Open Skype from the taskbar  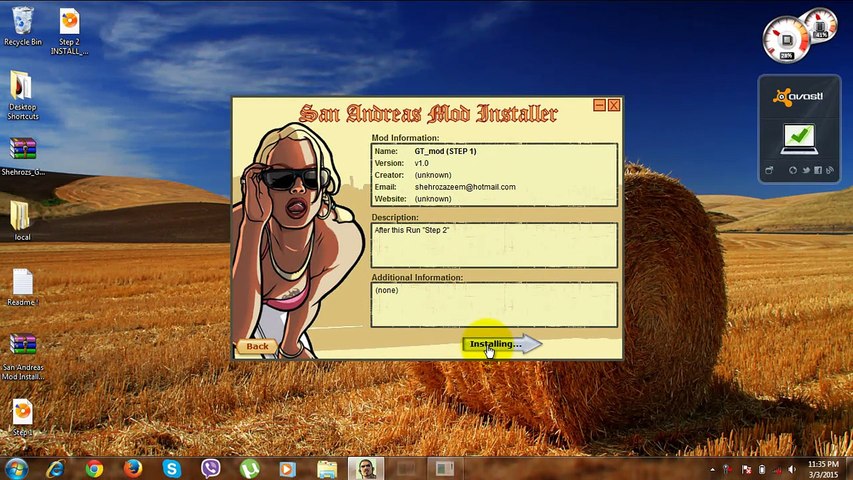coord(171,468)
